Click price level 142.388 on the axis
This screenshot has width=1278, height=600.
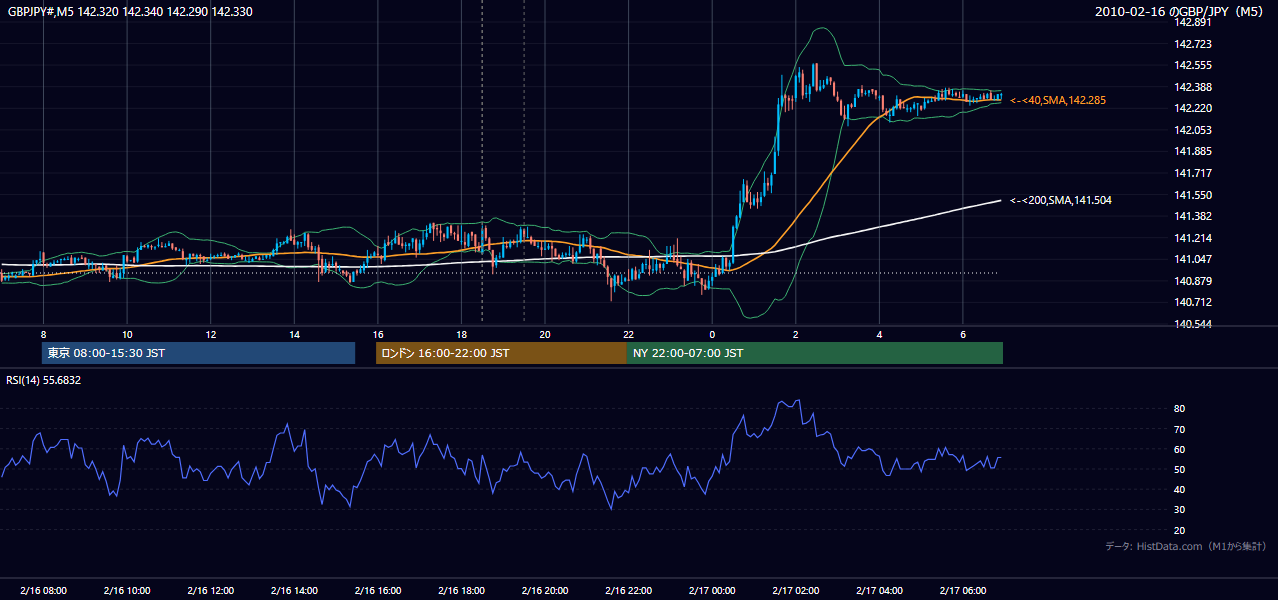1192,87
